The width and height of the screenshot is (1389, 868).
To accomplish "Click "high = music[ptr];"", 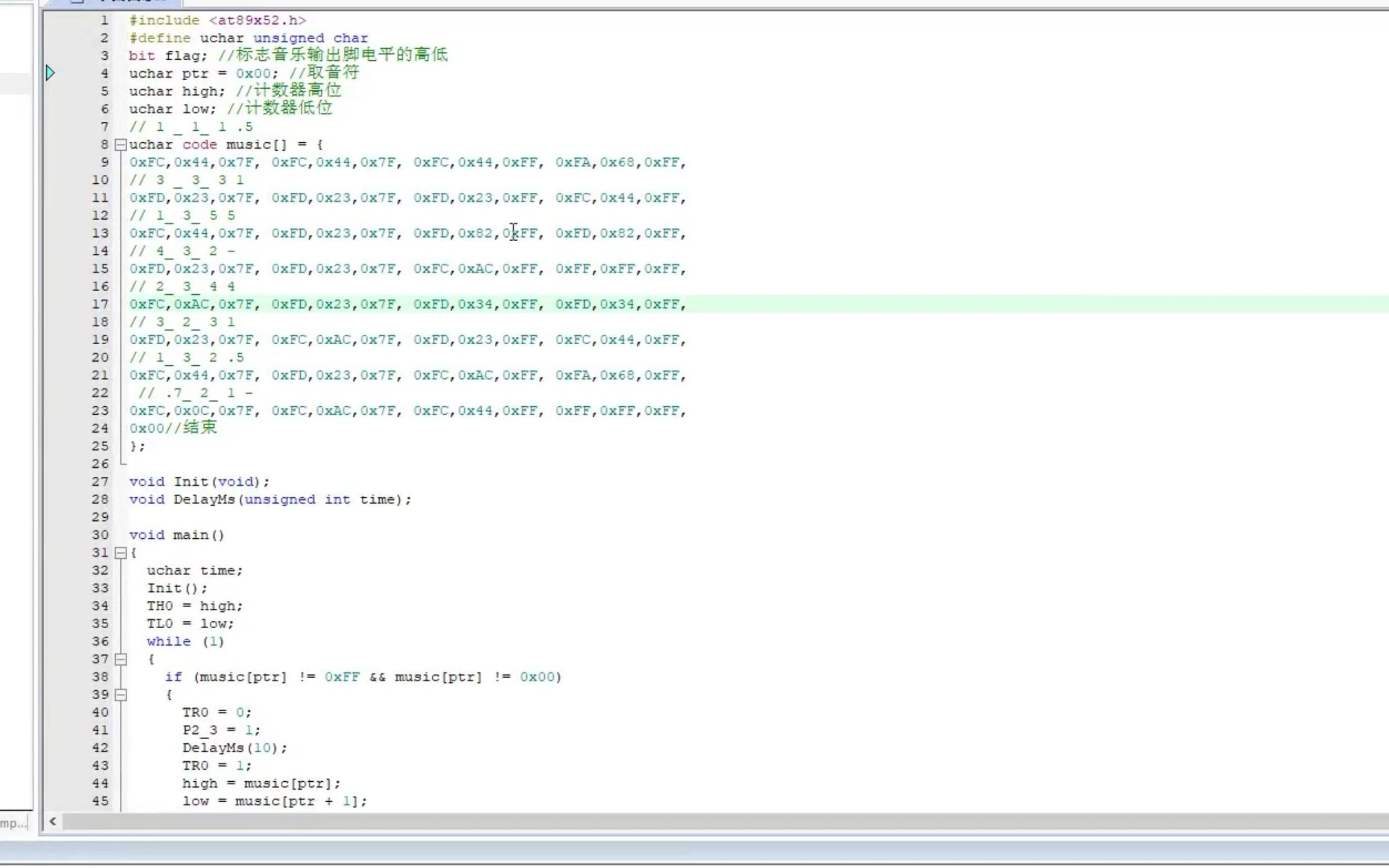I will point(261,784).
